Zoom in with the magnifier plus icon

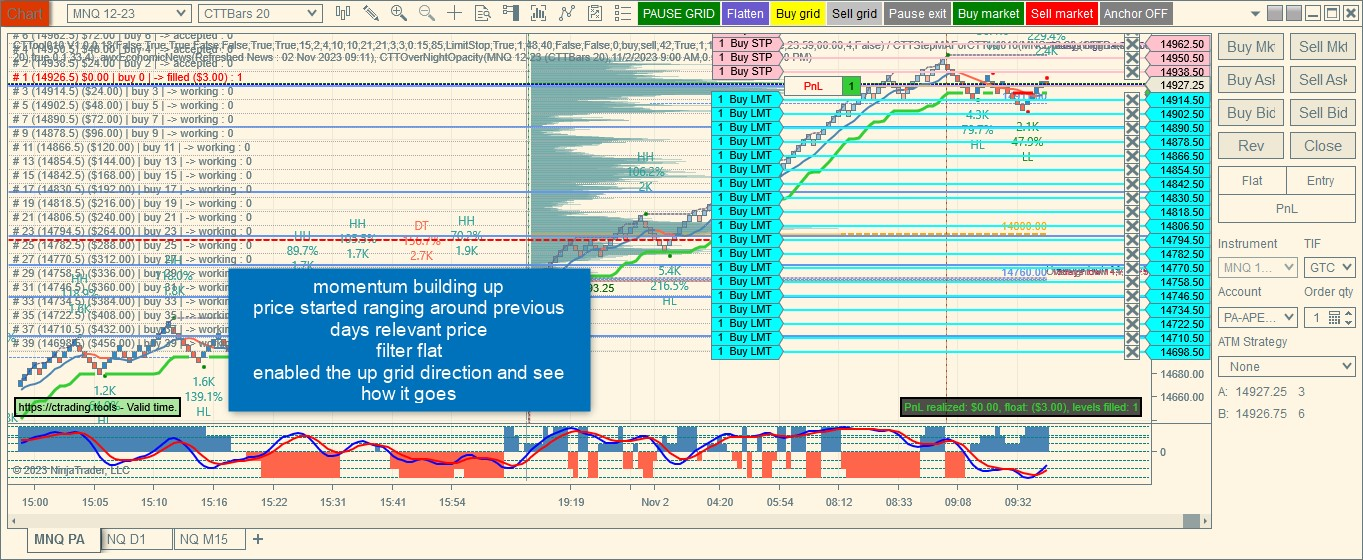click(399, 13)
